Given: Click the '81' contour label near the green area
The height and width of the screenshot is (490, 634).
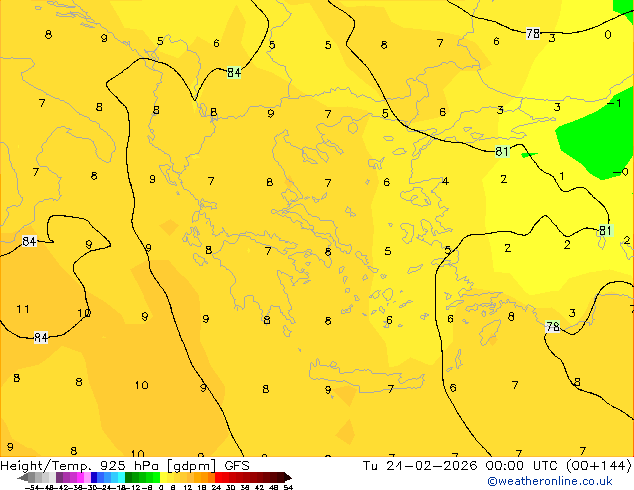Looking at the screenshot, I should click(x=502, y=151).
